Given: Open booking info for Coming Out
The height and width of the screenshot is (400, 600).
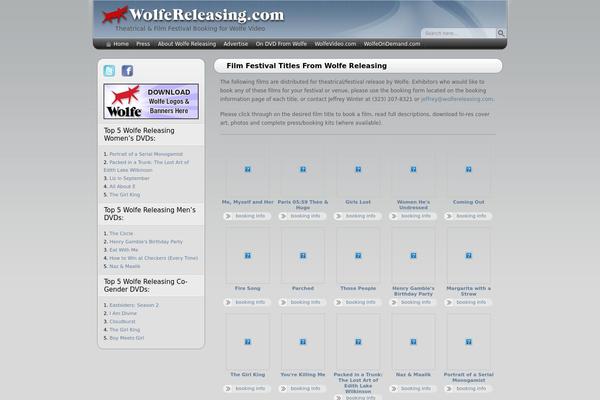Looking at the screenshot, I should 468,216.
